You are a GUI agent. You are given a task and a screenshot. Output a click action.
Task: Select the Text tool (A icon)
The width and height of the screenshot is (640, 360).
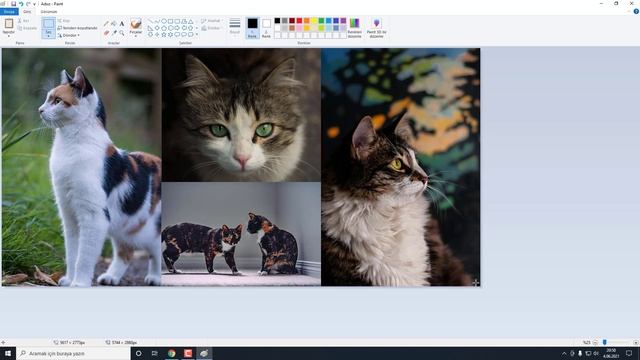pyautogui.click(x=122, y=24)
